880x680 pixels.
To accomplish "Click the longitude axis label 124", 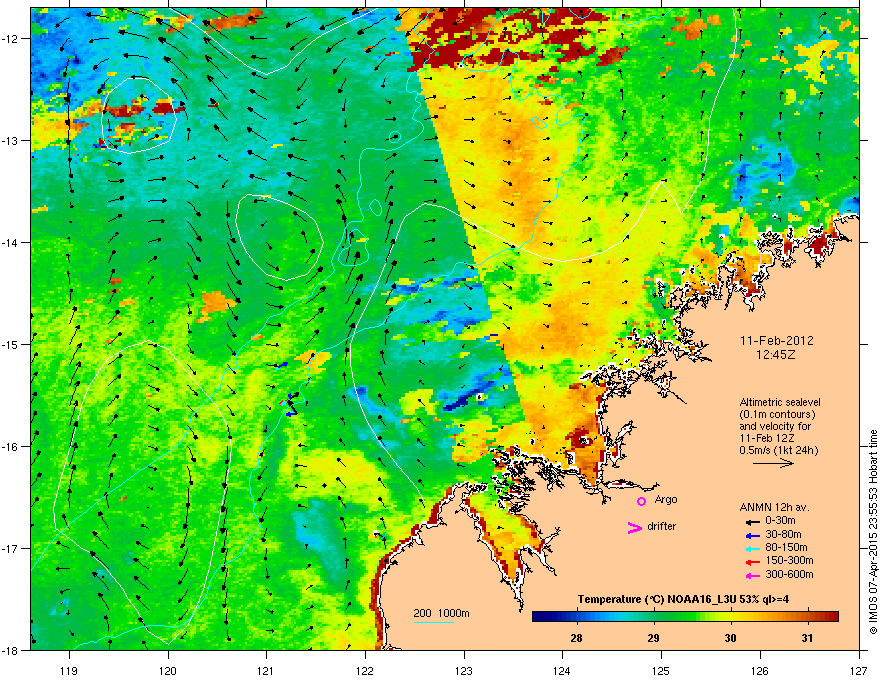I will tap(562, 670).
